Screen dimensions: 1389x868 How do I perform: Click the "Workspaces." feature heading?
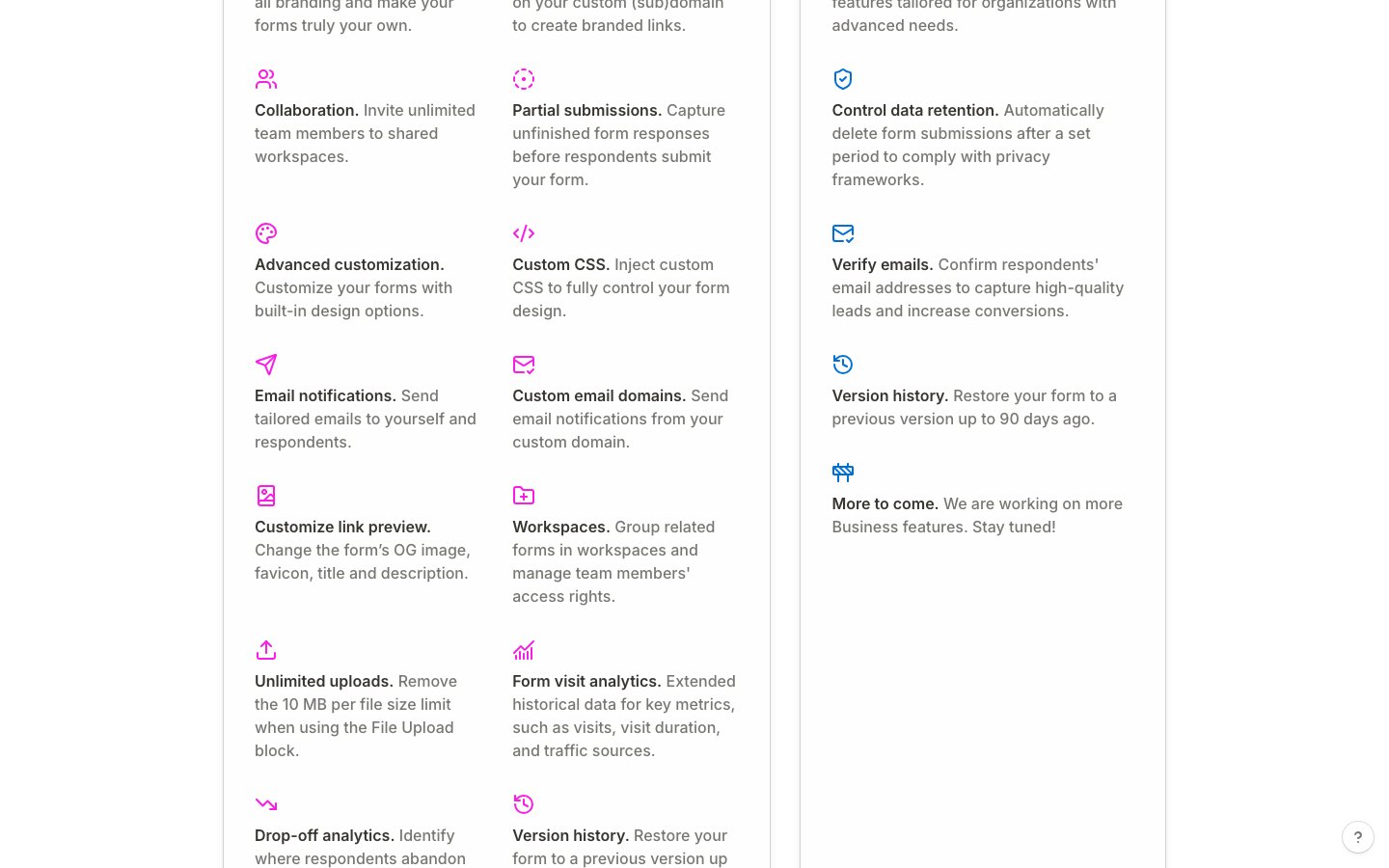pyautogui.click(x=560, y=527)
